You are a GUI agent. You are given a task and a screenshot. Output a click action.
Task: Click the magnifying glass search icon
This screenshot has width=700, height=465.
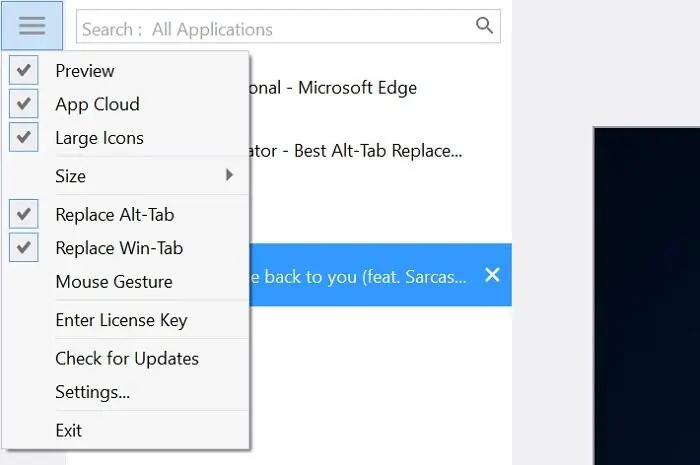pyautogui.click(x=484, y=25)
